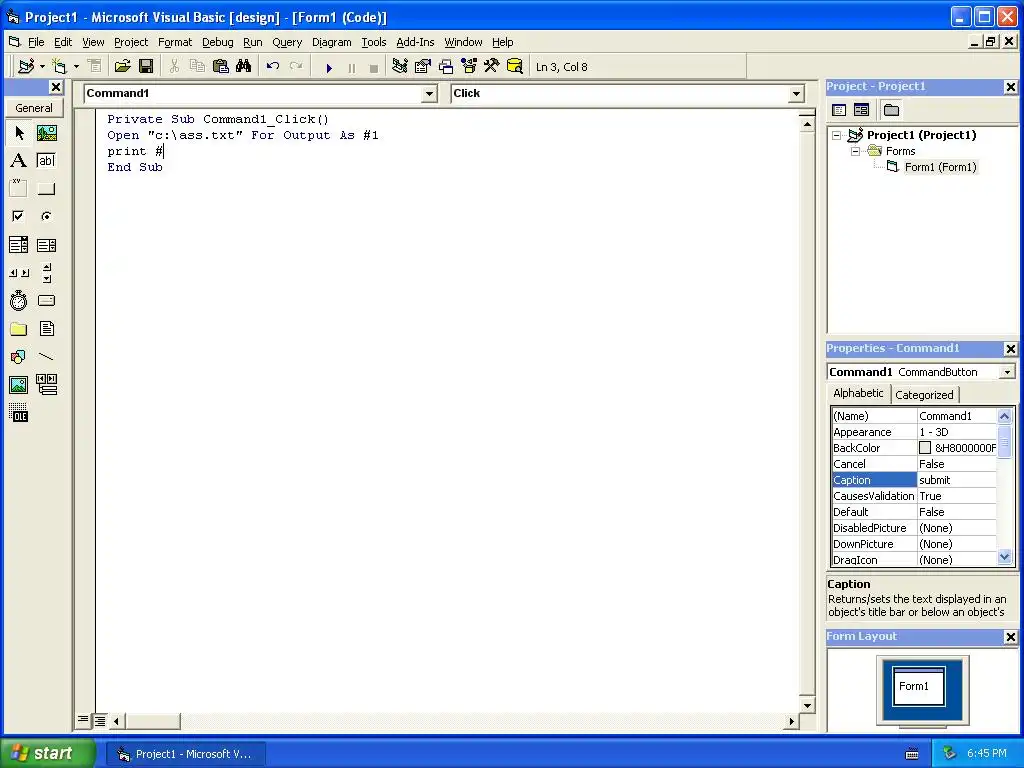Pick the OptionButton control in the toolbox
The height and width of the screenshot is (768, 1024).
pos(46,216)
